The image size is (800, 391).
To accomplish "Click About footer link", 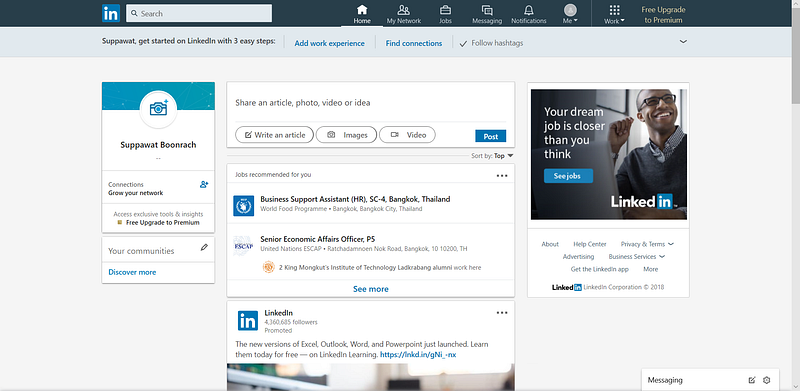I will pyautogui.click(x=550, y=244).
